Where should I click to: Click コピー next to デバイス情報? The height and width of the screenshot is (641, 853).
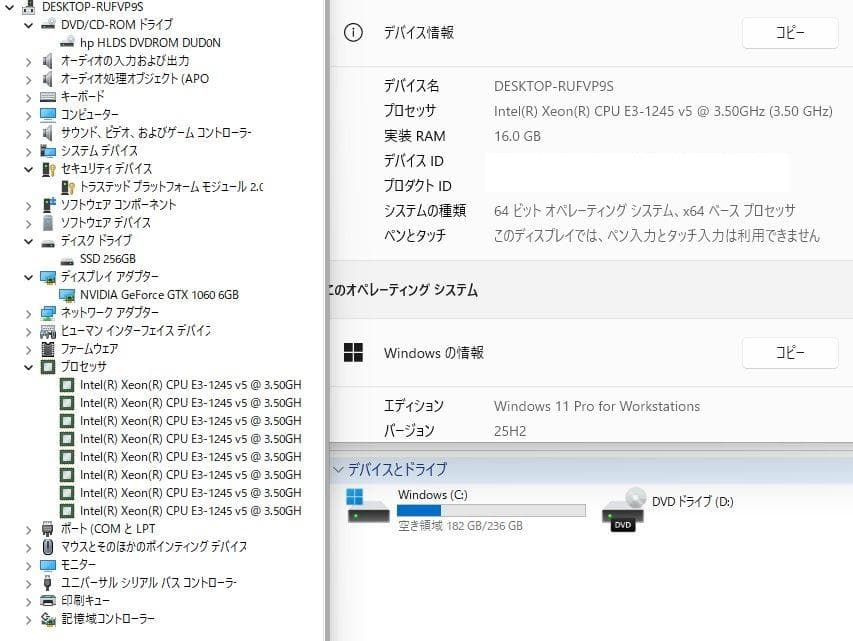tap(789, 32)
